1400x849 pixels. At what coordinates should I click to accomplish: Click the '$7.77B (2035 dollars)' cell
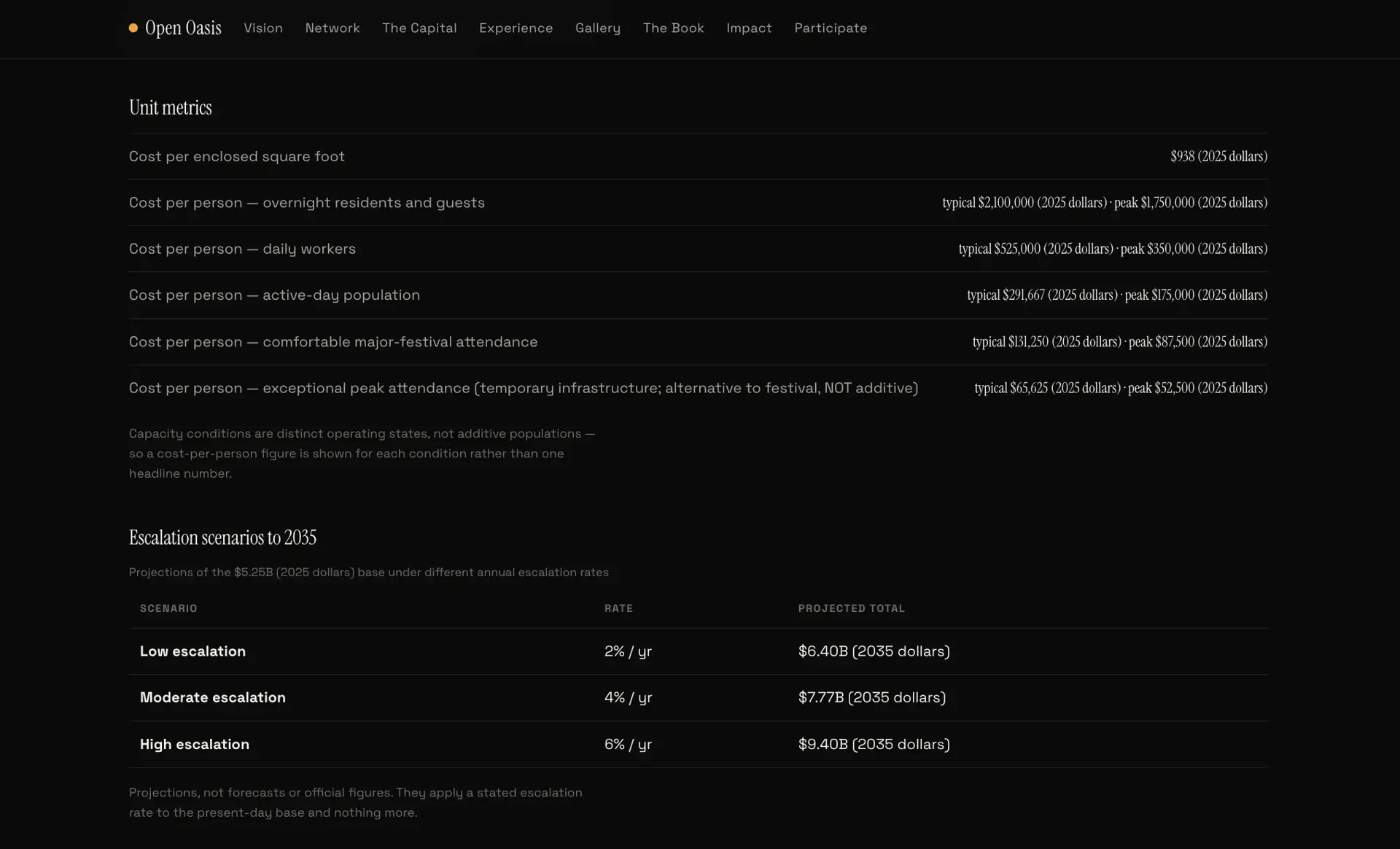point(871,697)
